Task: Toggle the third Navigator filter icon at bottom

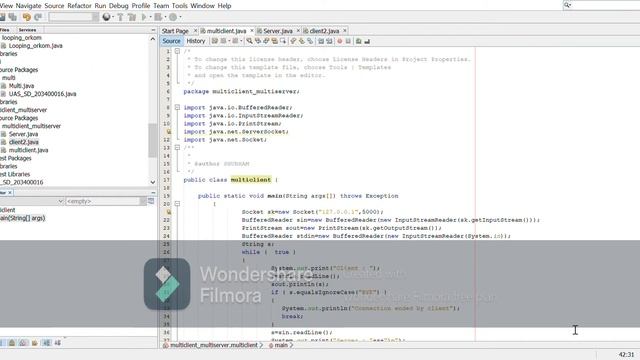Action: pyautogui.click(x=23, y=343)
